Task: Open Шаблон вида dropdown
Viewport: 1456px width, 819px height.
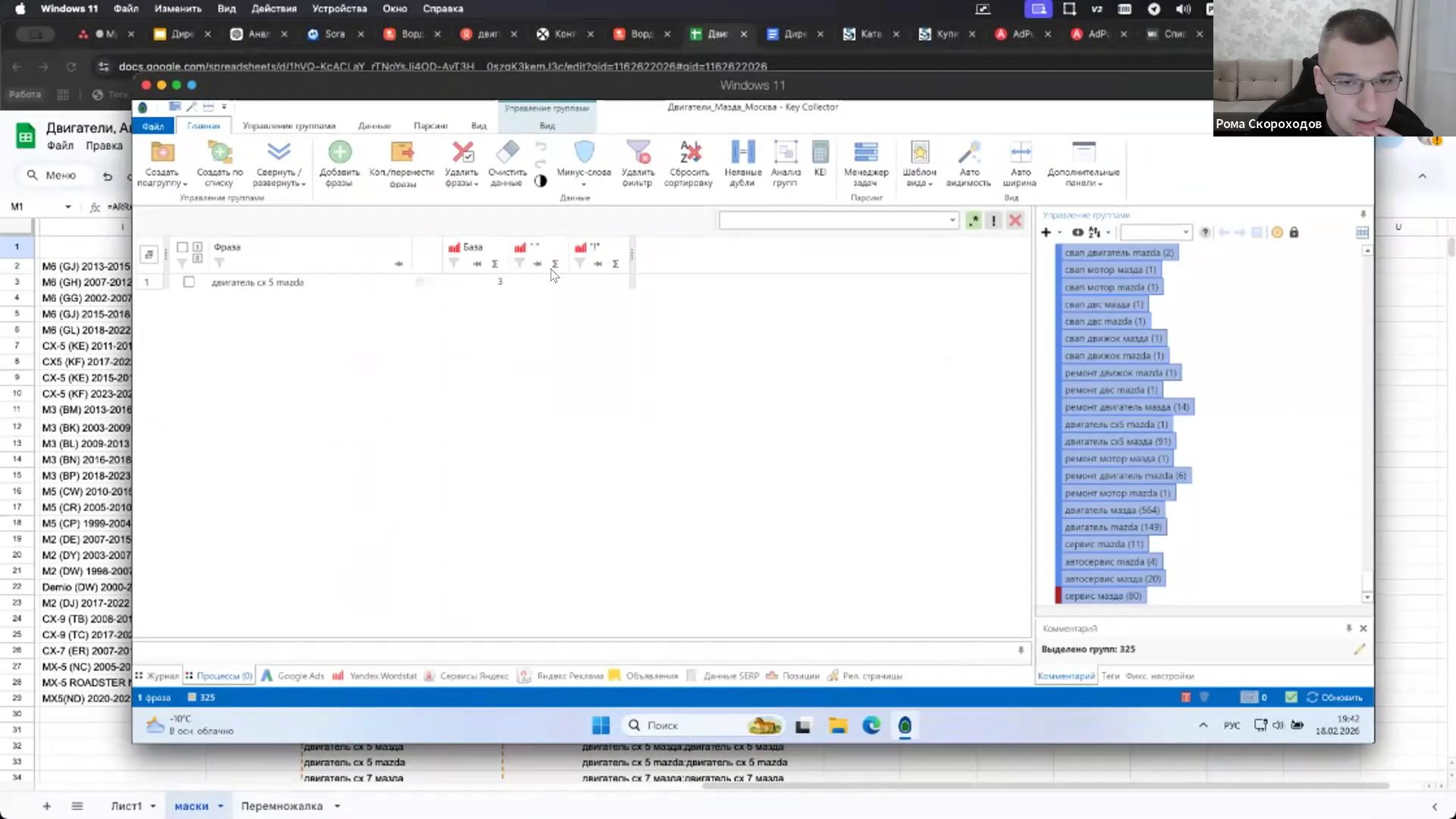Action: 919,177
